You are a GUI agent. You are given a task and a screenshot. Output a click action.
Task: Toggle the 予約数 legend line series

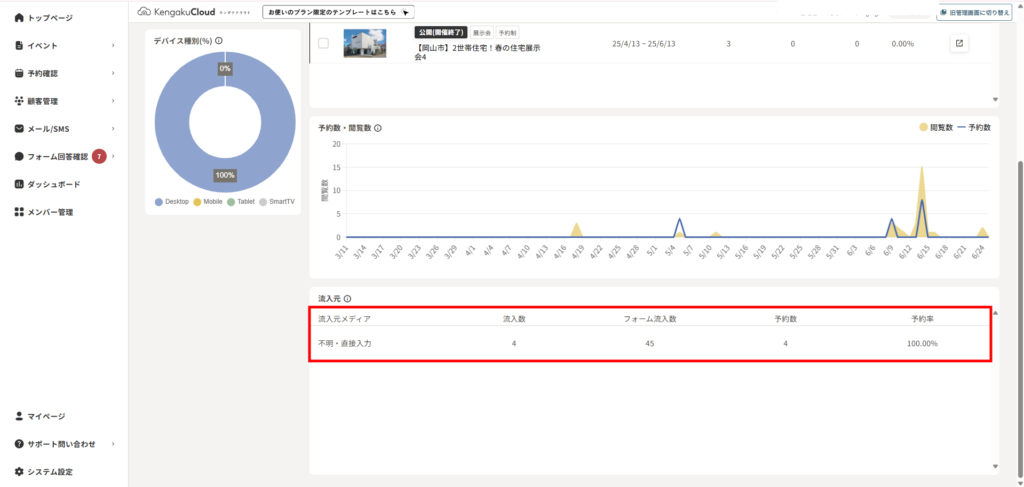[974, 128]
